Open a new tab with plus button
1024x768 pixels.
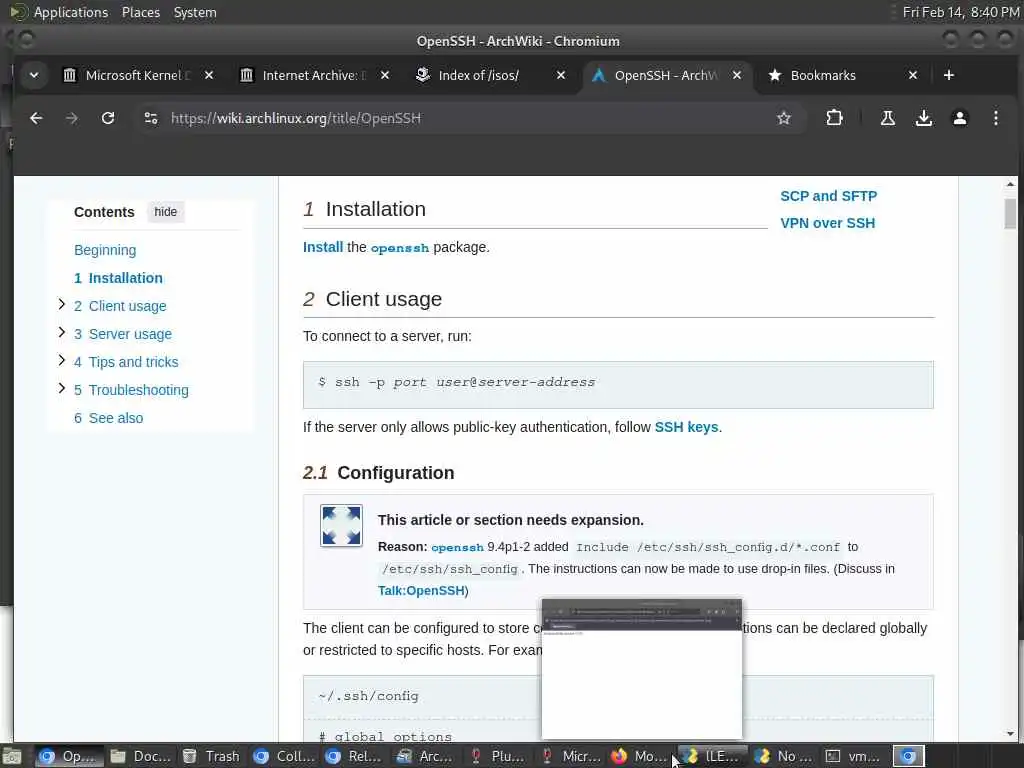949,75
